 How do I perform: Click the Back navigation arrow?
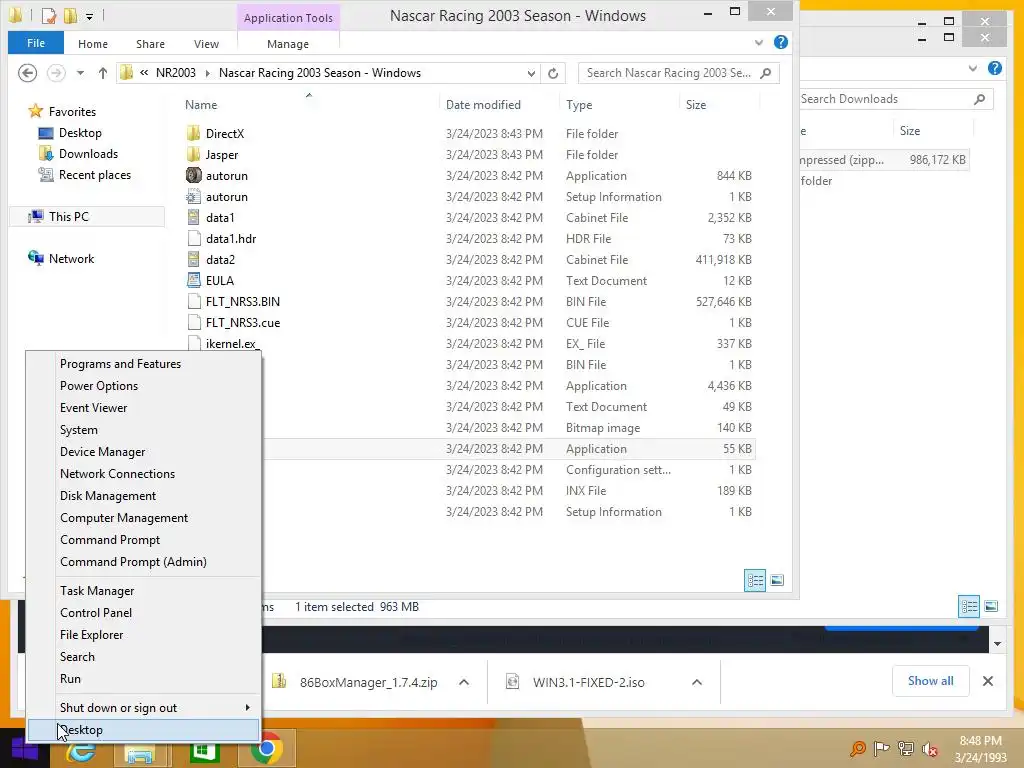[27, 73]
